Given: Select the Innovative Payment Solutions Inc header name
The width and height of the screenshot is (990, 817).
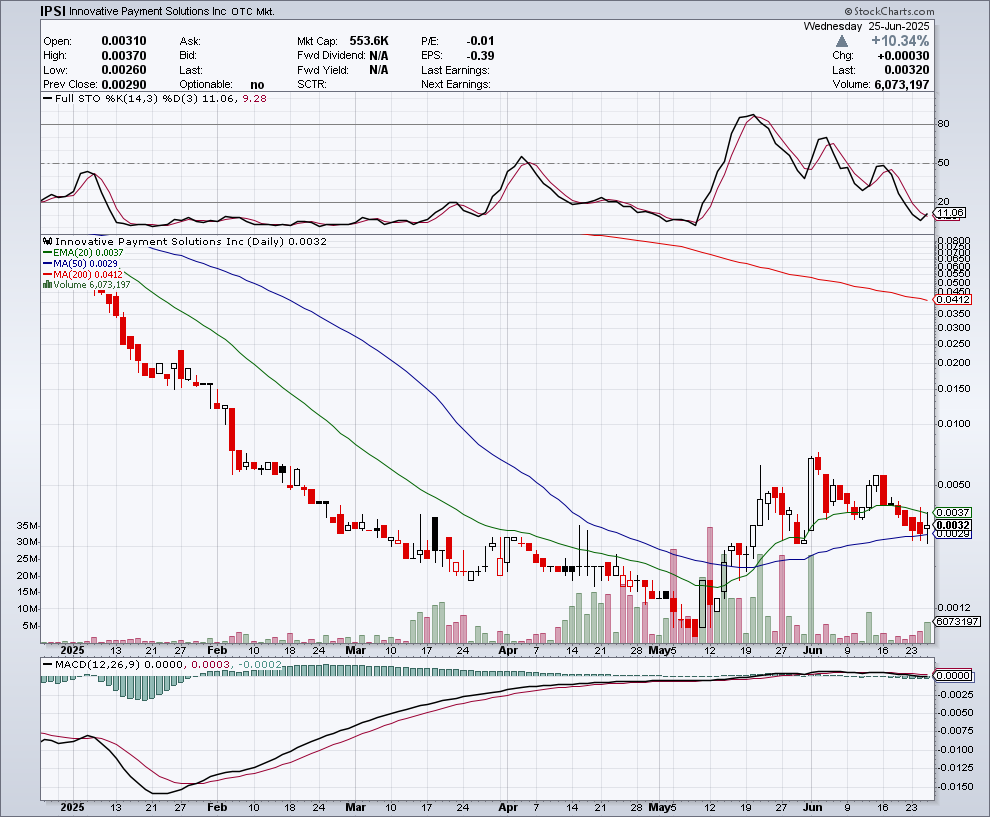Looking at the screenshot, I should pyautogui.click(x=148, y=11).
